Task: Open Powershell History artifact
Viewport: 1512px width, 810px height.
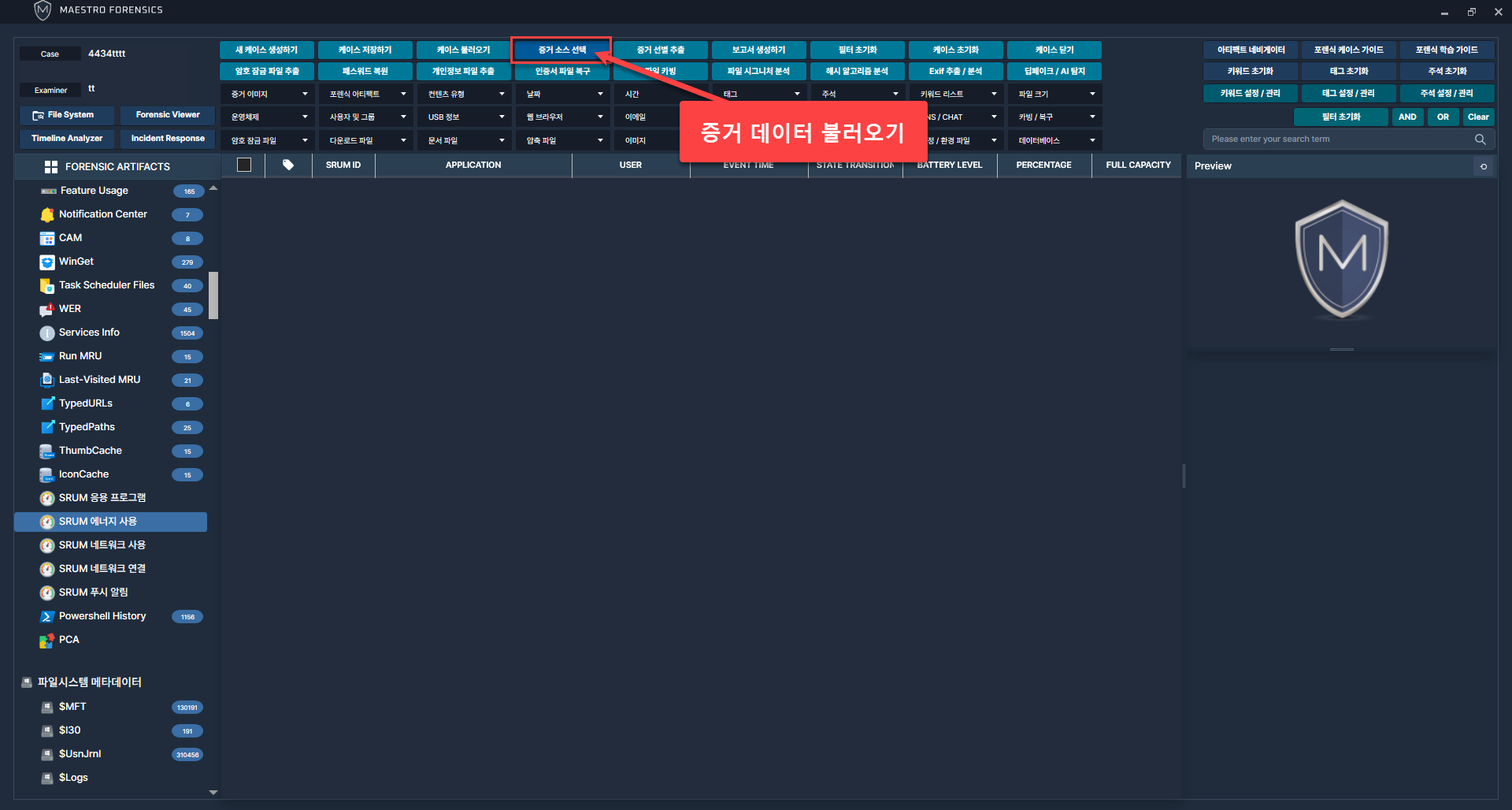Action: tap(102, 616)
